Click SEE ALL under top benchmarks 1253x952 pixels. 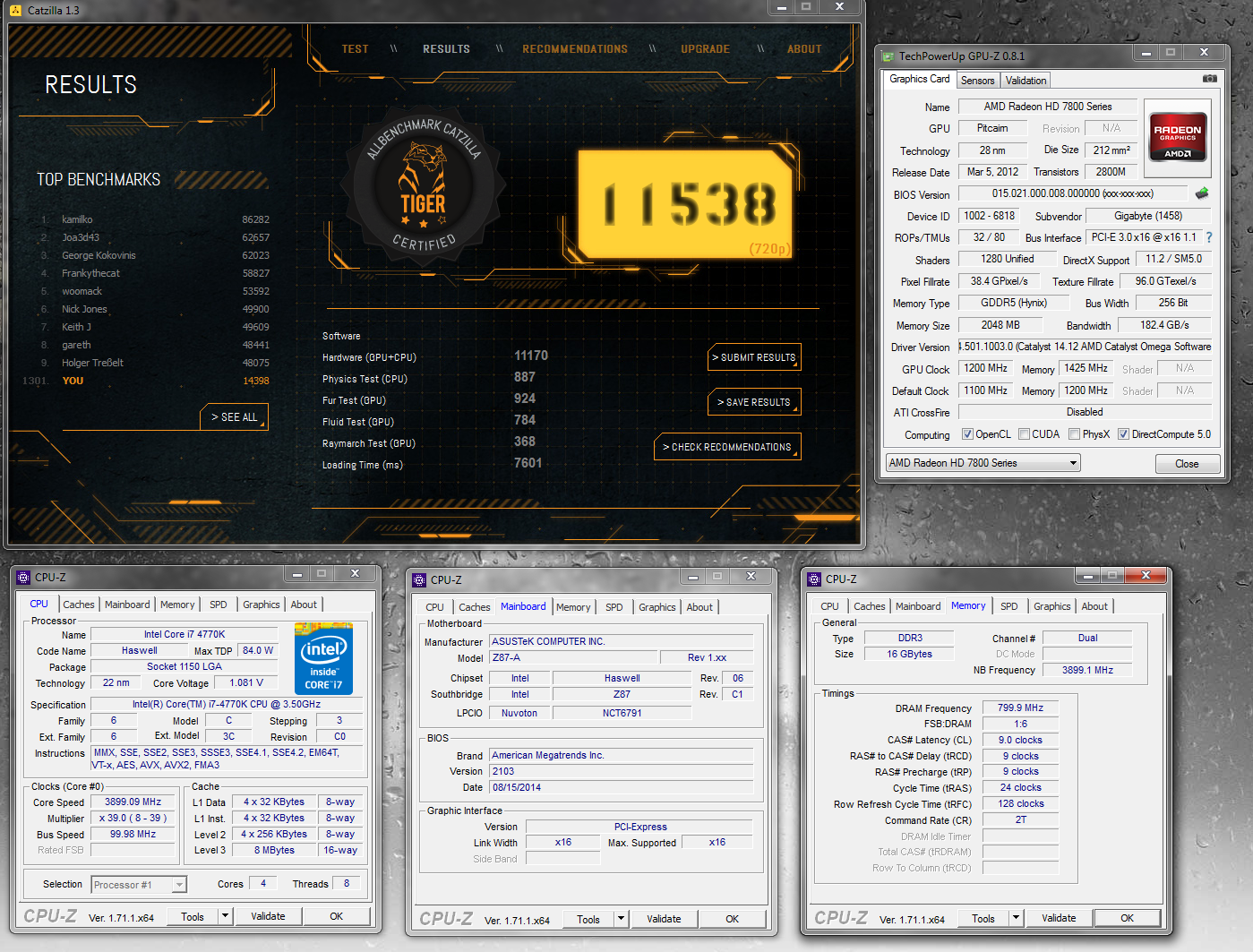[x=234, y=417]
